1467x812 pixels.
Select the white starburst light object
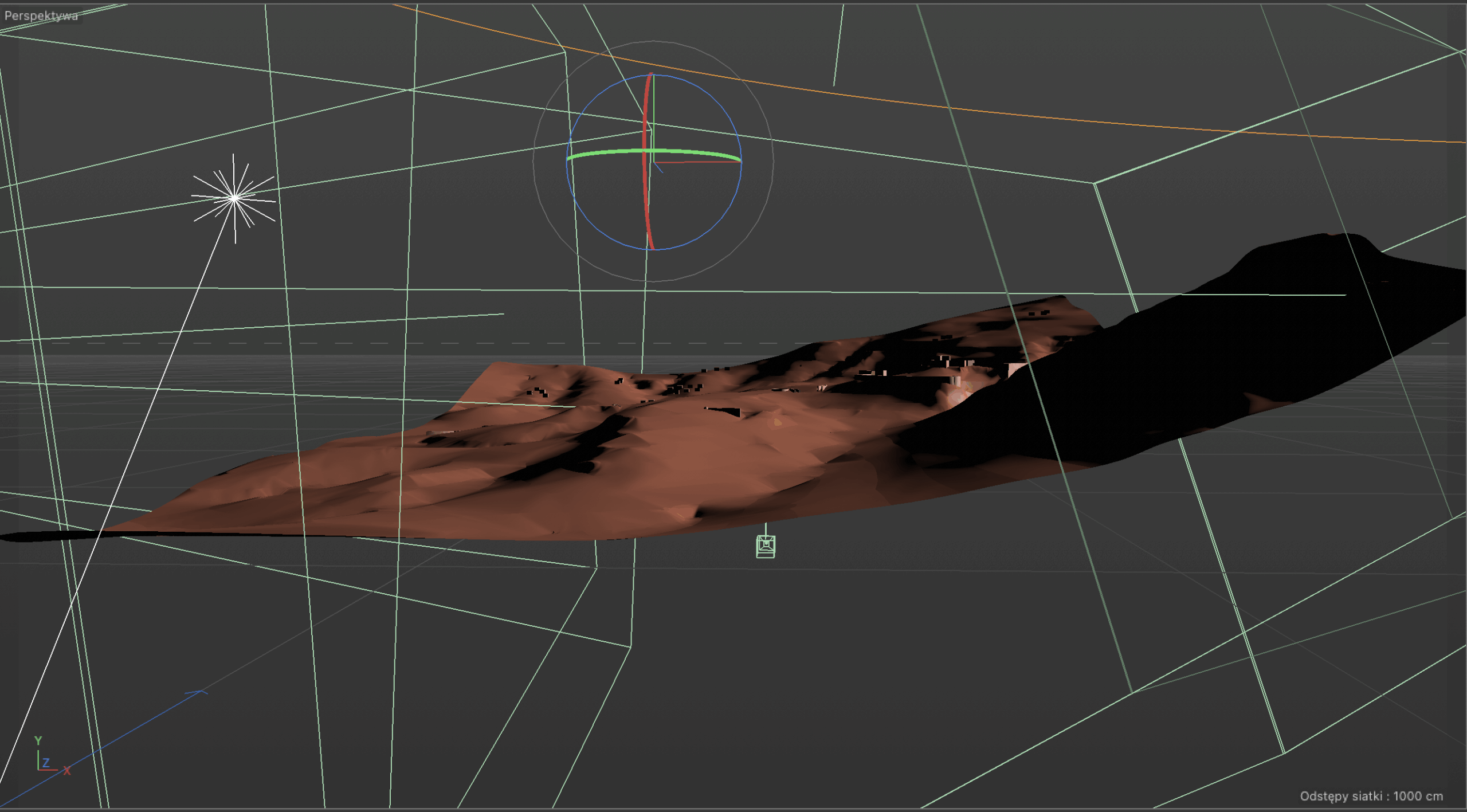tap(234, 198)
